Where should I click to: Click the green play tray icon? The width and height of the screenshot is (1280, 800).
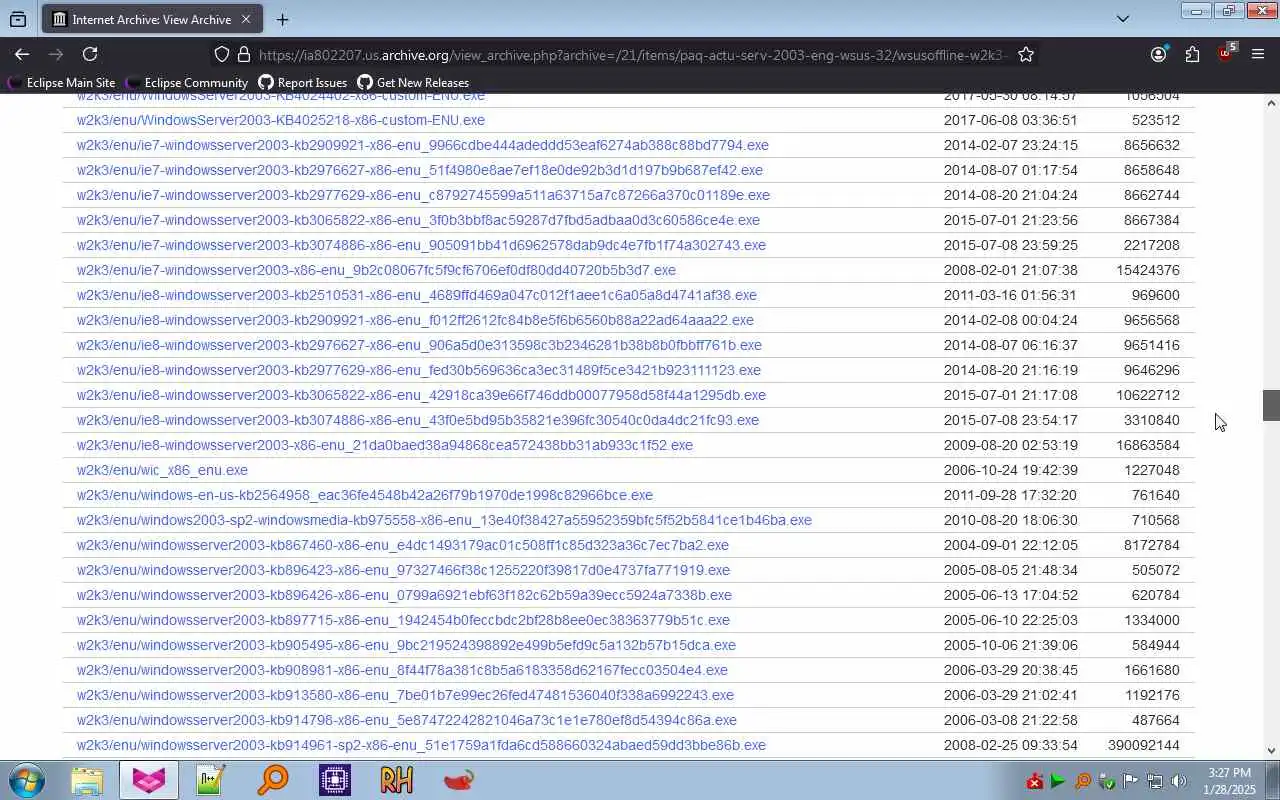[x=1058, y=781]
